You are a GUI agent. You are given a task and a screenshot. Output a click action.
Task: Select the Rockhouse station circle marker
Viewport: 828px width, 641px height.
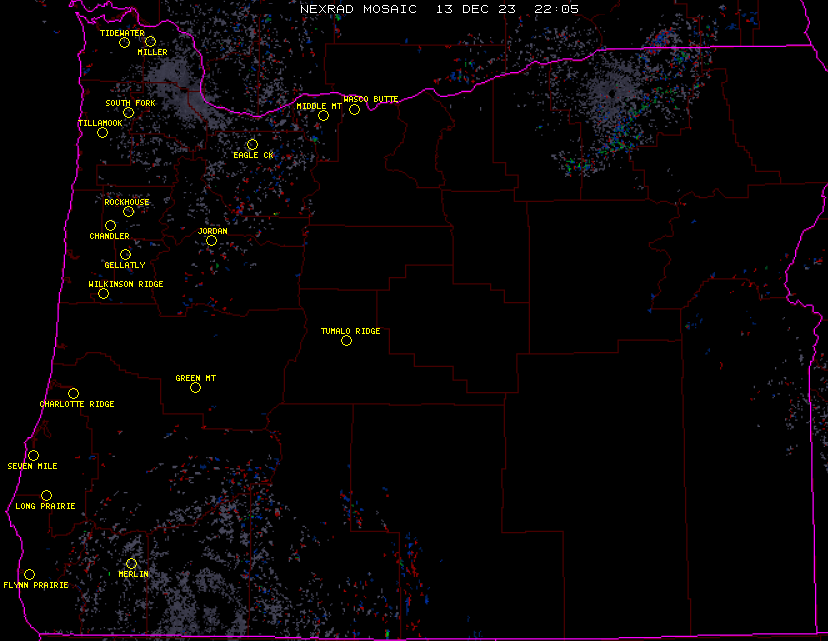coord(128,211)
